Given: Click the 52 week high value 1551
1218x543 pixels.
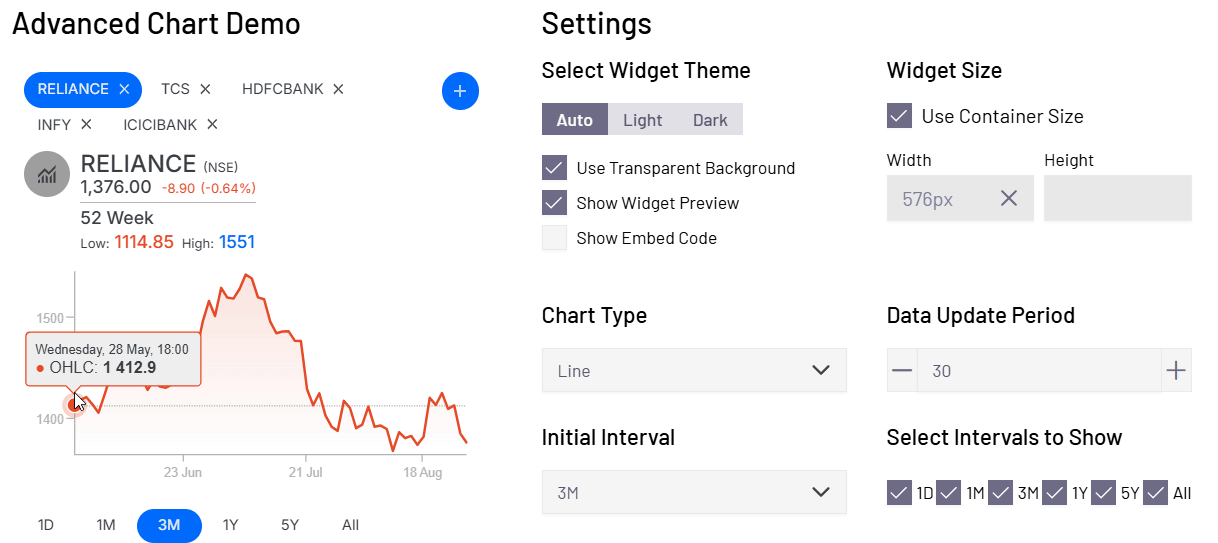Looking at the screenshot, I should point(237,242).
